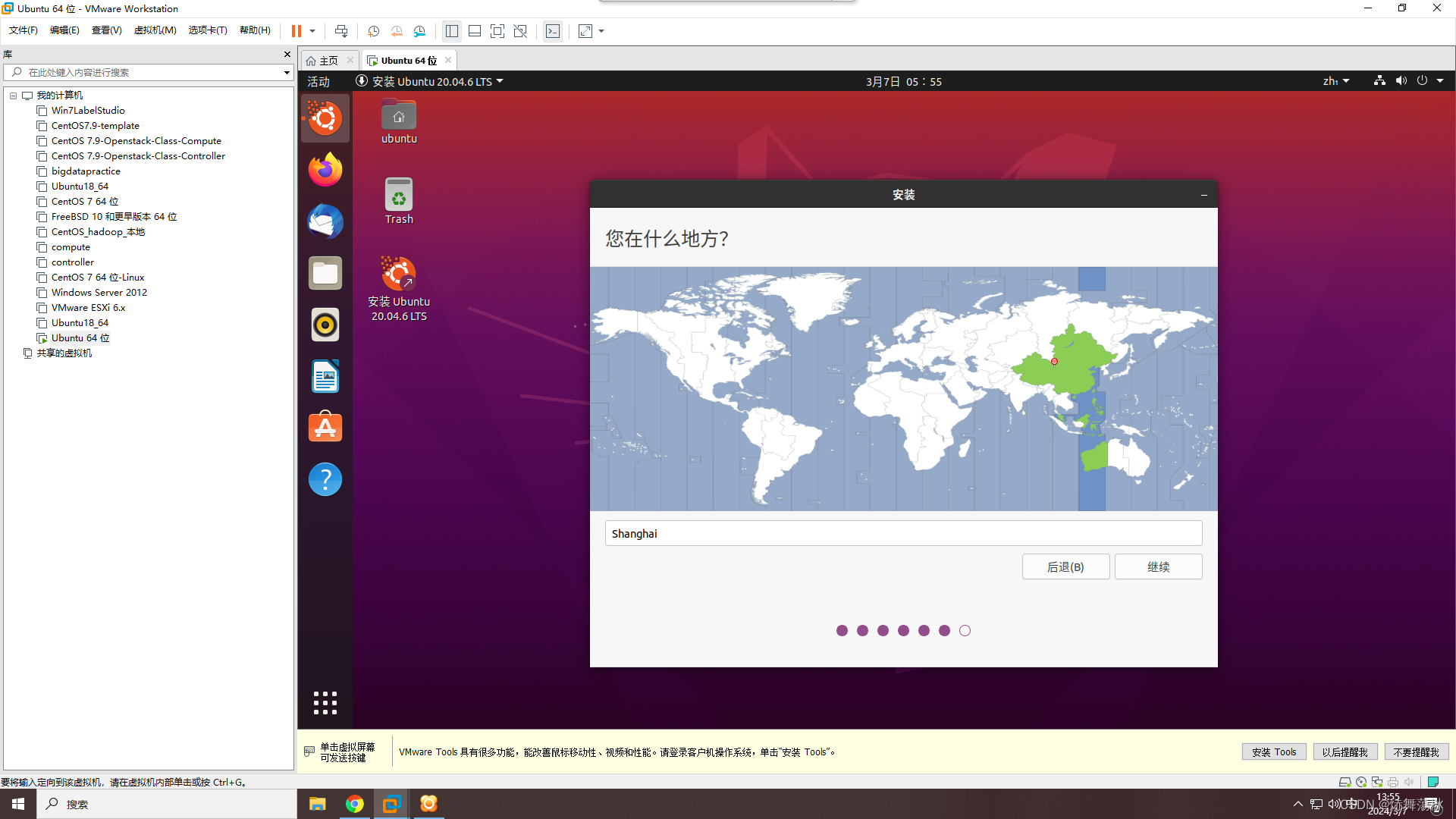Click the Ubuntu installer icon in the dock
Image resolution: width=1456 pixels, height=819 pixels.
(325, 118)
